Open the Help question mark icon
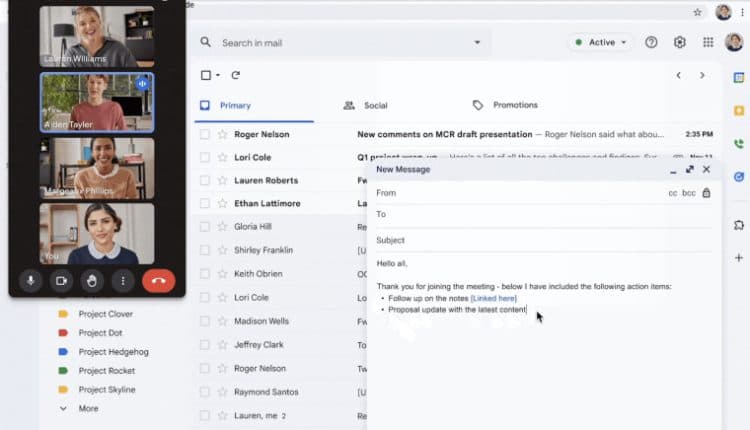Viewport: 750px width, 430px height. pos(651,42)
